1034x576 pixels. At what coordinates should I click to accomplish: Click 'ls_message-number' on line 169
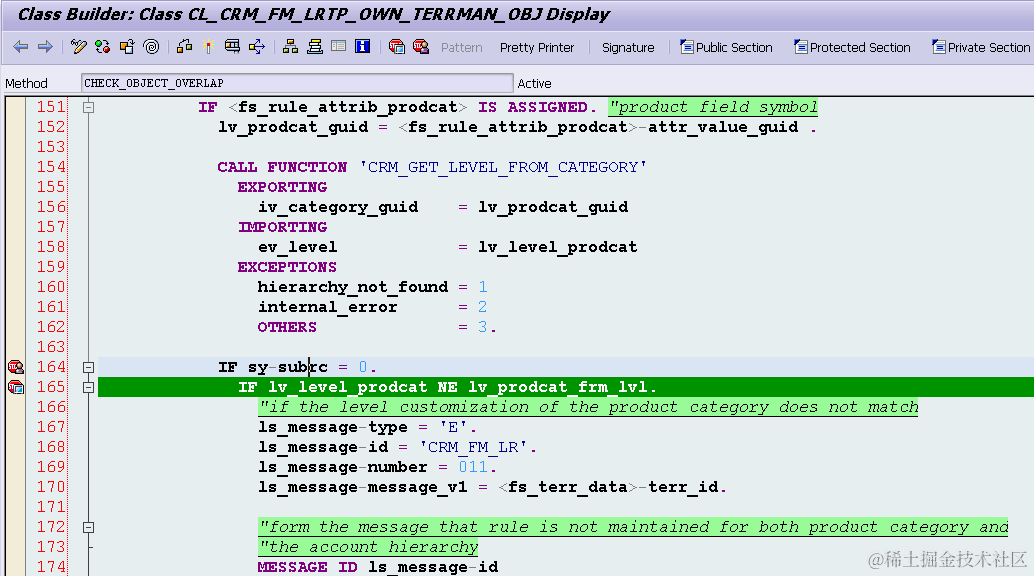coord(342,467)
